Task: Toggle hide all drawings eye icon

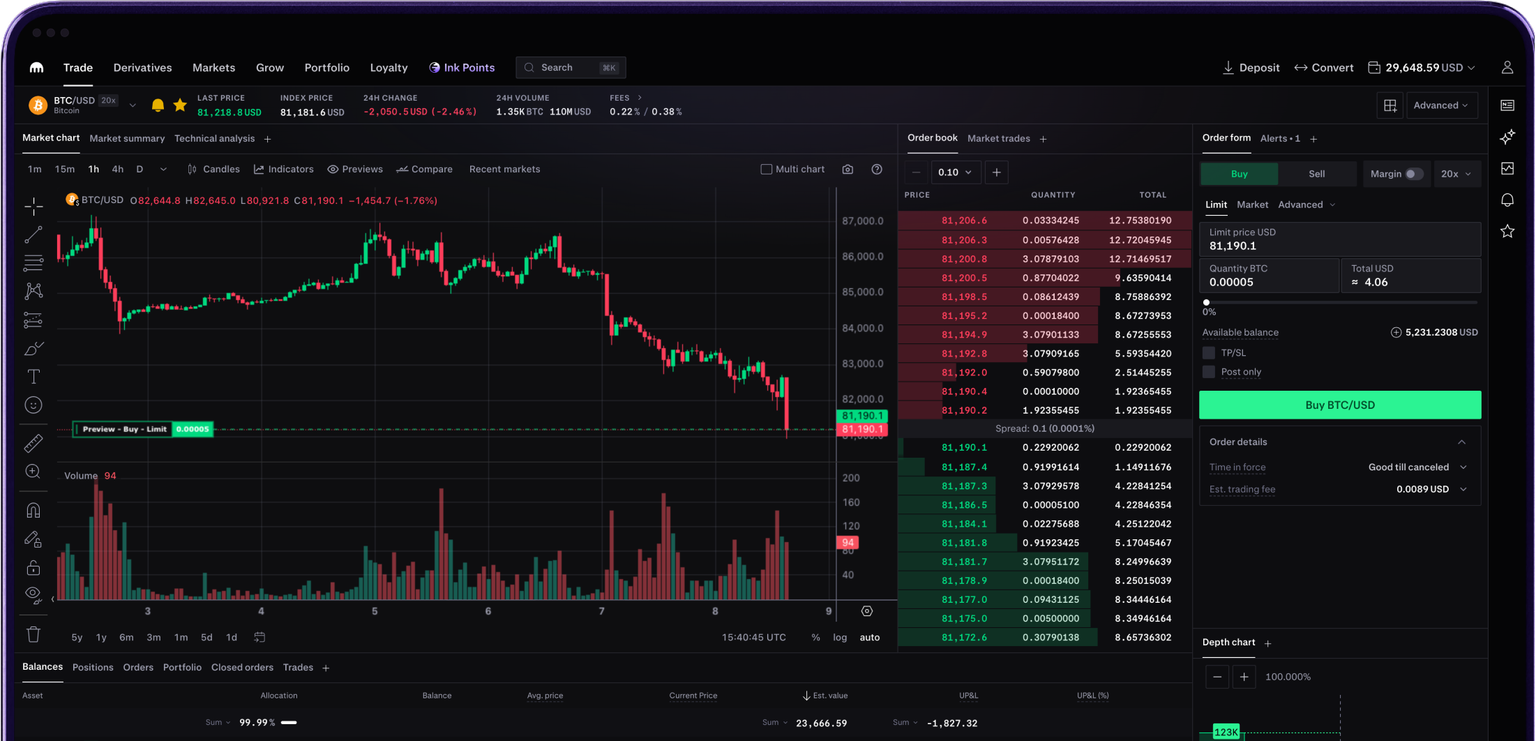Action: [34, 595]
